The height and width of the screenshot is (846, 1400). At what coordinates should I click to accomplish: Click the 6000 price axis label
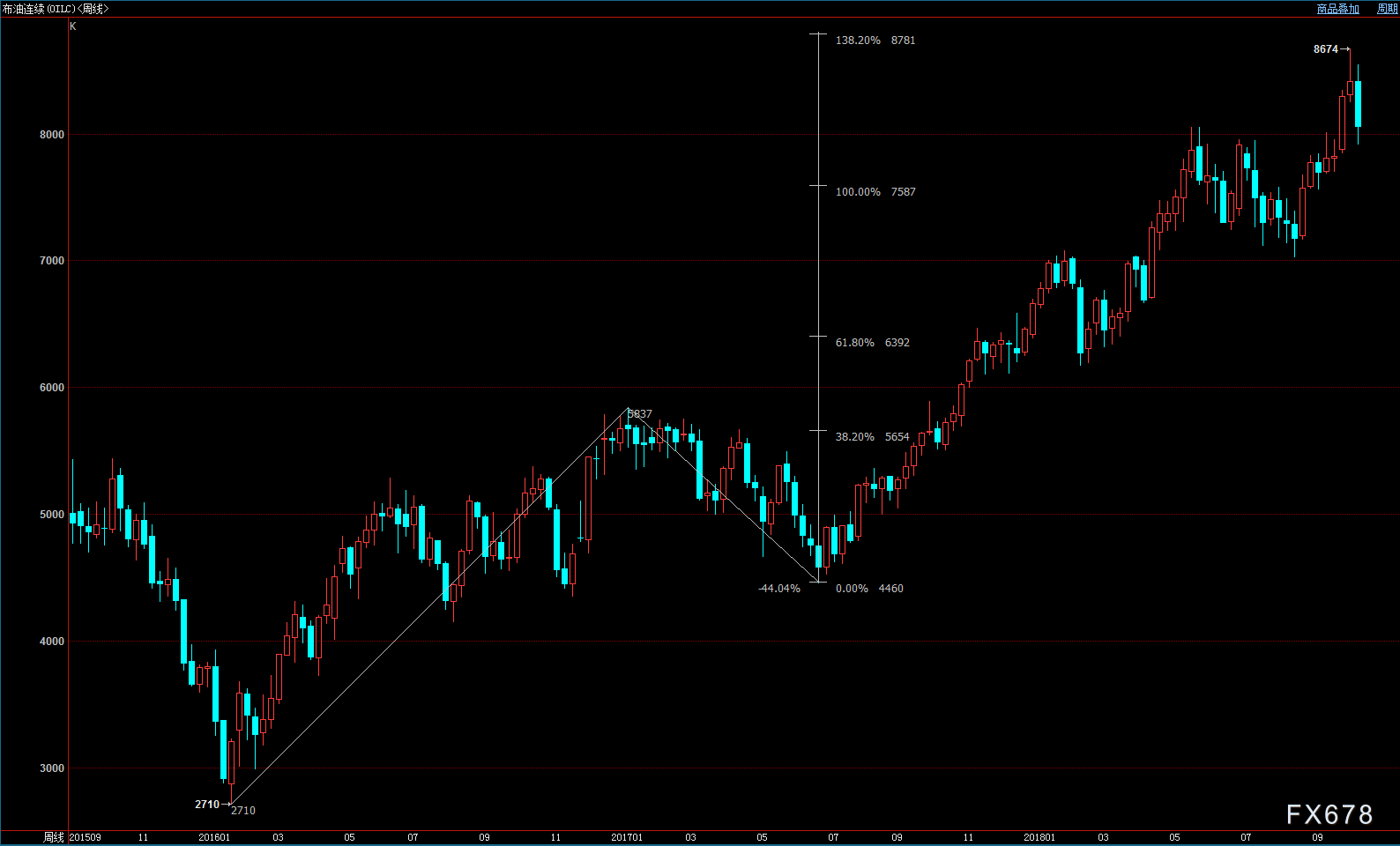click(52, 388)
